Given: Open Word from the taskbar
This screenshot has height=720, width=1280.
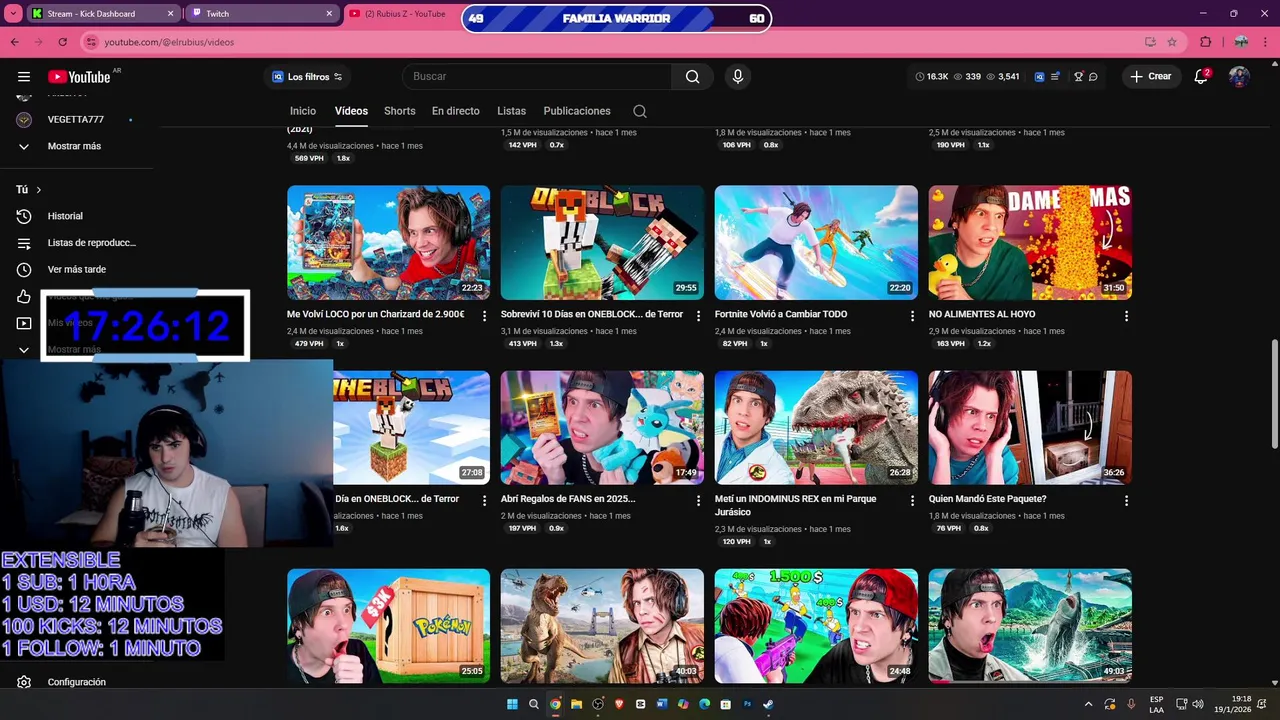Looking at the screenshot, I should pos(662,704).
